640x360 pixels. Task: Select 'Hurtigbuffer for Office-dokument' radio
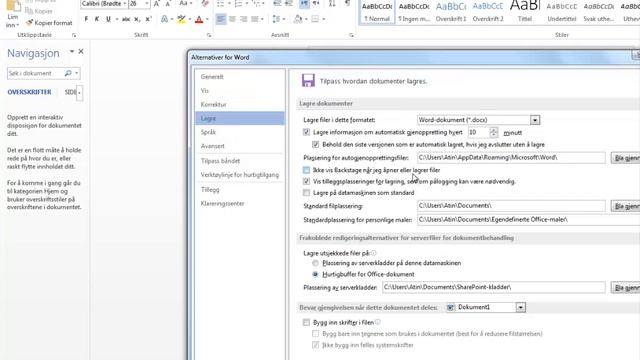tap(315, 274)
